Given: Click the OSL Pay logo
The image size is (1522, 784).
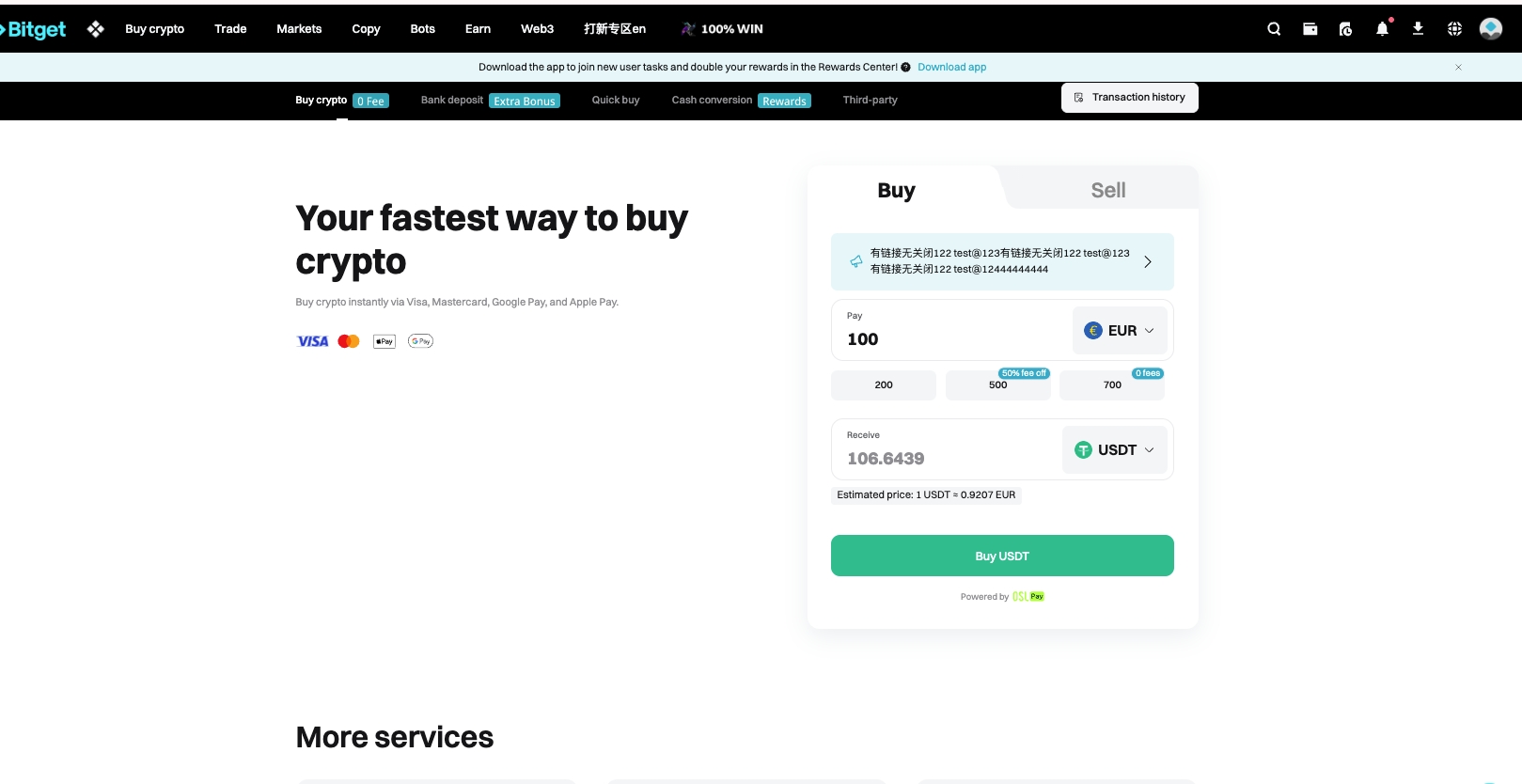Looking at the screenshot, I should tap(1028, 597).
